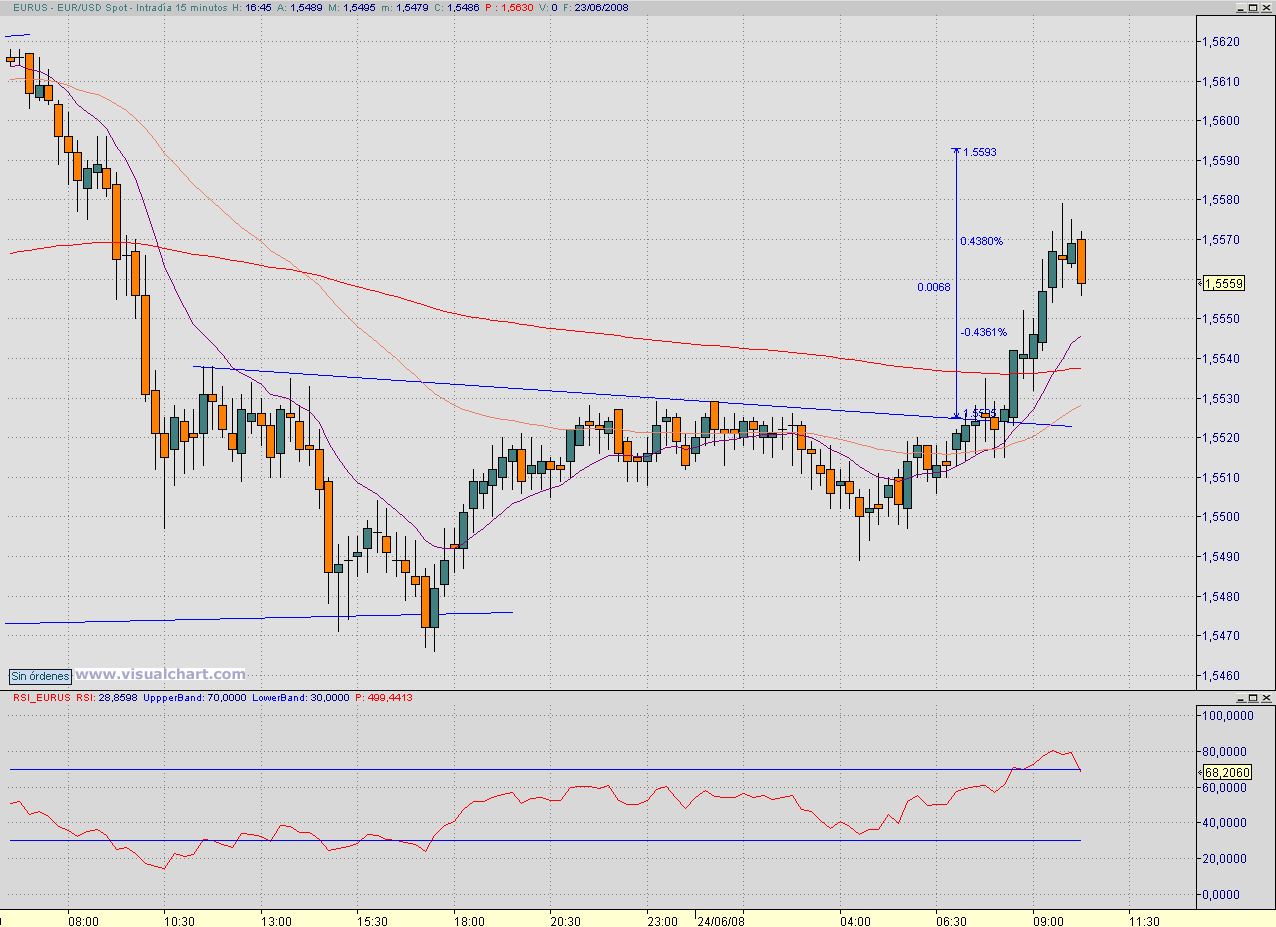Screen dimensions: 1276x927
Task: Click the 06:30 time axis label
Action: point(951,921)
